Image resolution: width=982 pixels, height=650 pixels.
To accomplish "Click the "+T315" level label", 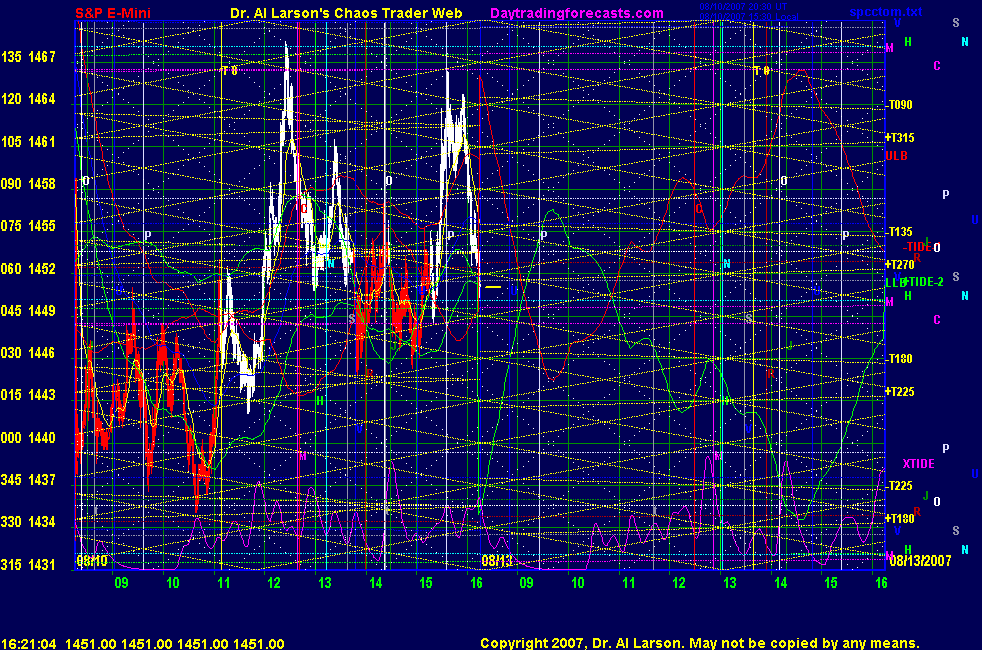I will (x=900, y=138).
